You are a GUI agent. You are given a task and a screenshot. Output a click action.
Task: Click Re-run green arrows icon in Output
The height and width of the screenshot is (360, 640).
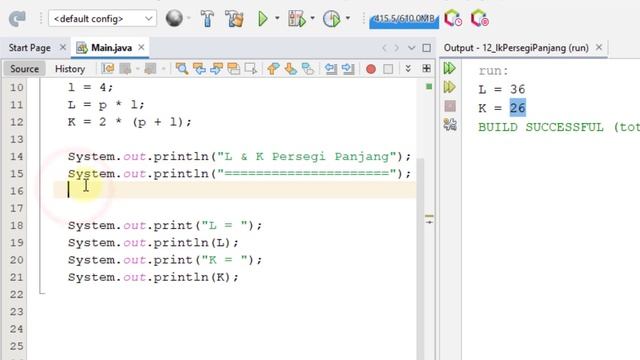point(449,68)
